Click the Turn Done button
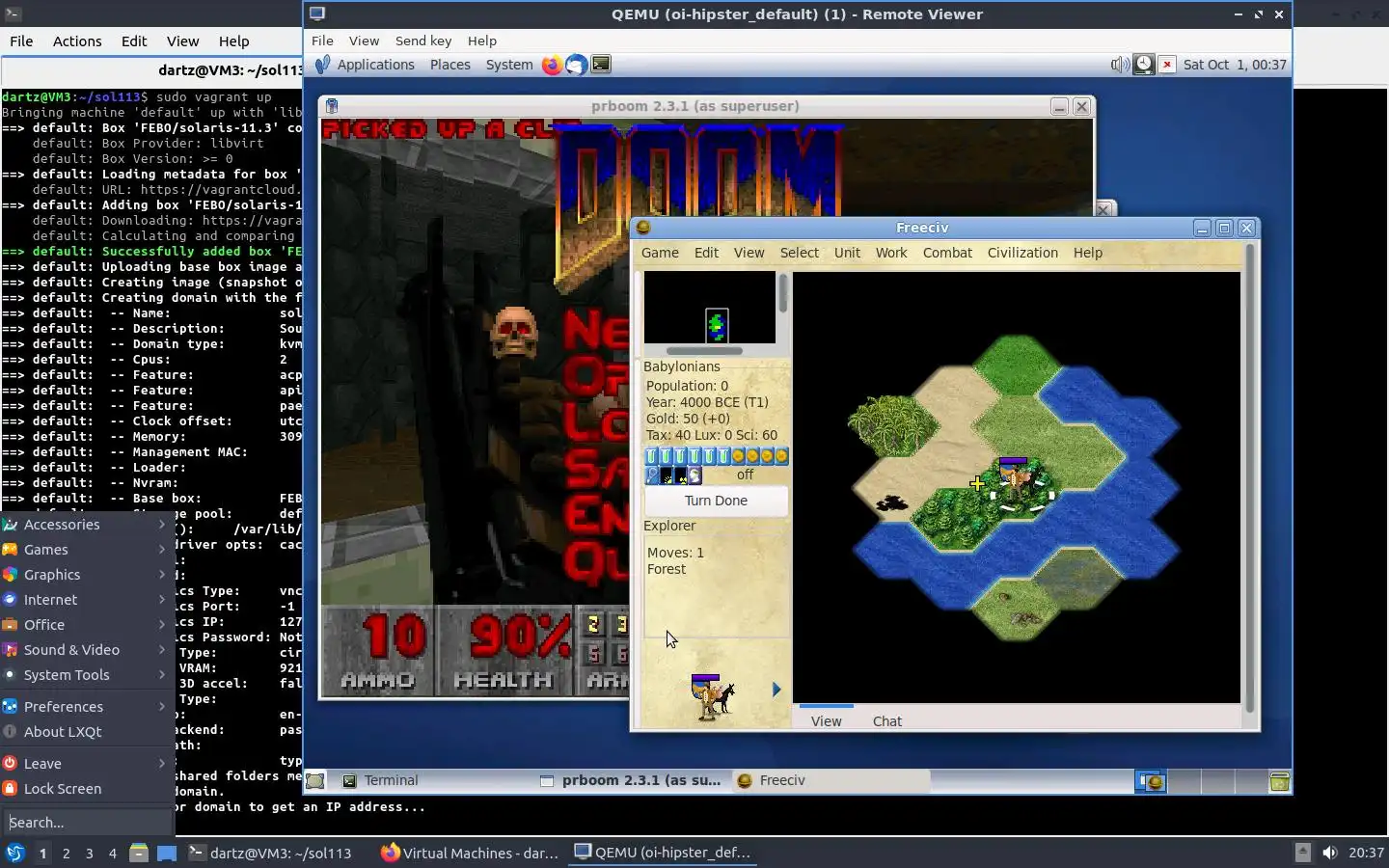The height and width of the screenshot is (868, 1389). (x=716, y=501)
